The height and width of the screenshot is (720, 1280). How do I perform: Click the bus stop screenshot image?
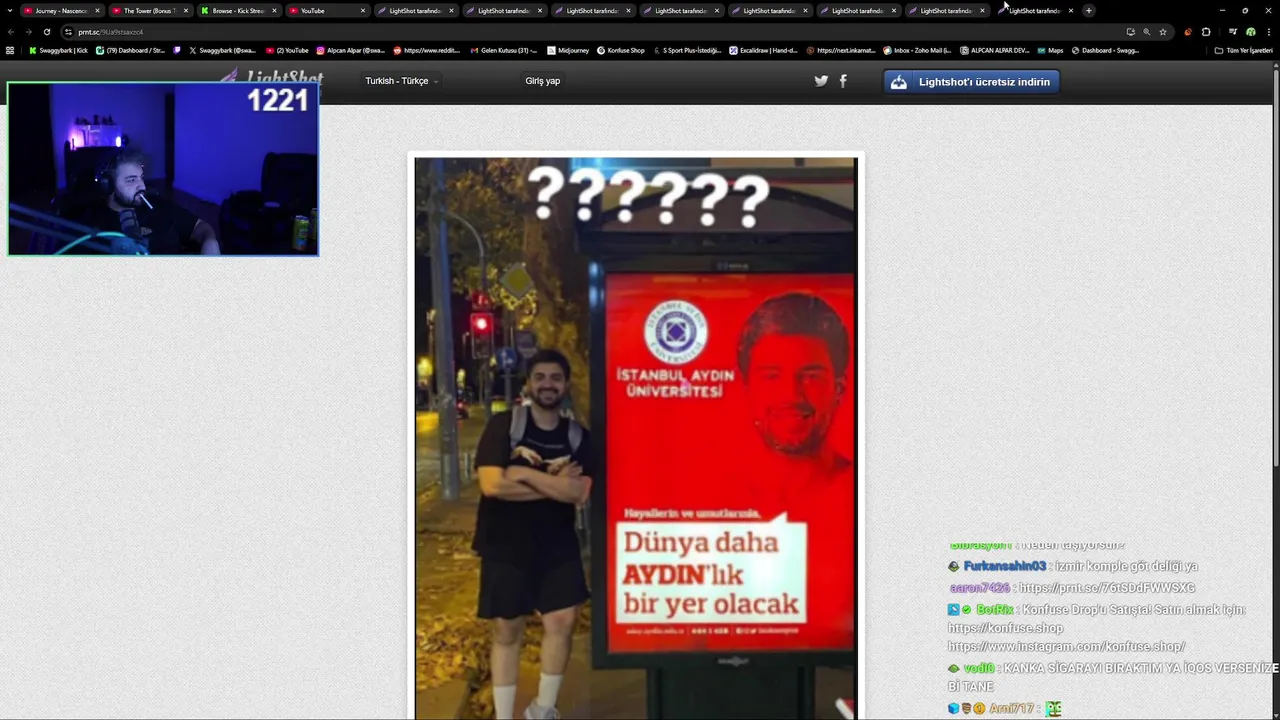point(636,438)
